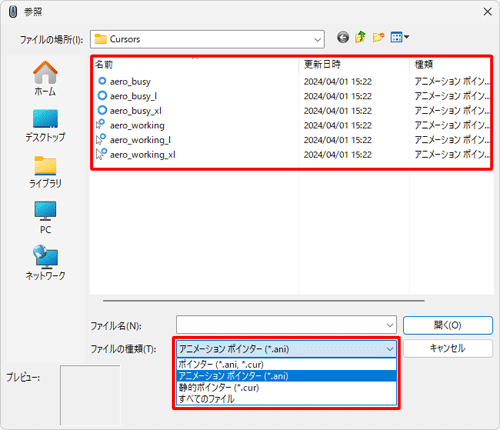
Task: Open Home in the places bar
Action: 45,79
